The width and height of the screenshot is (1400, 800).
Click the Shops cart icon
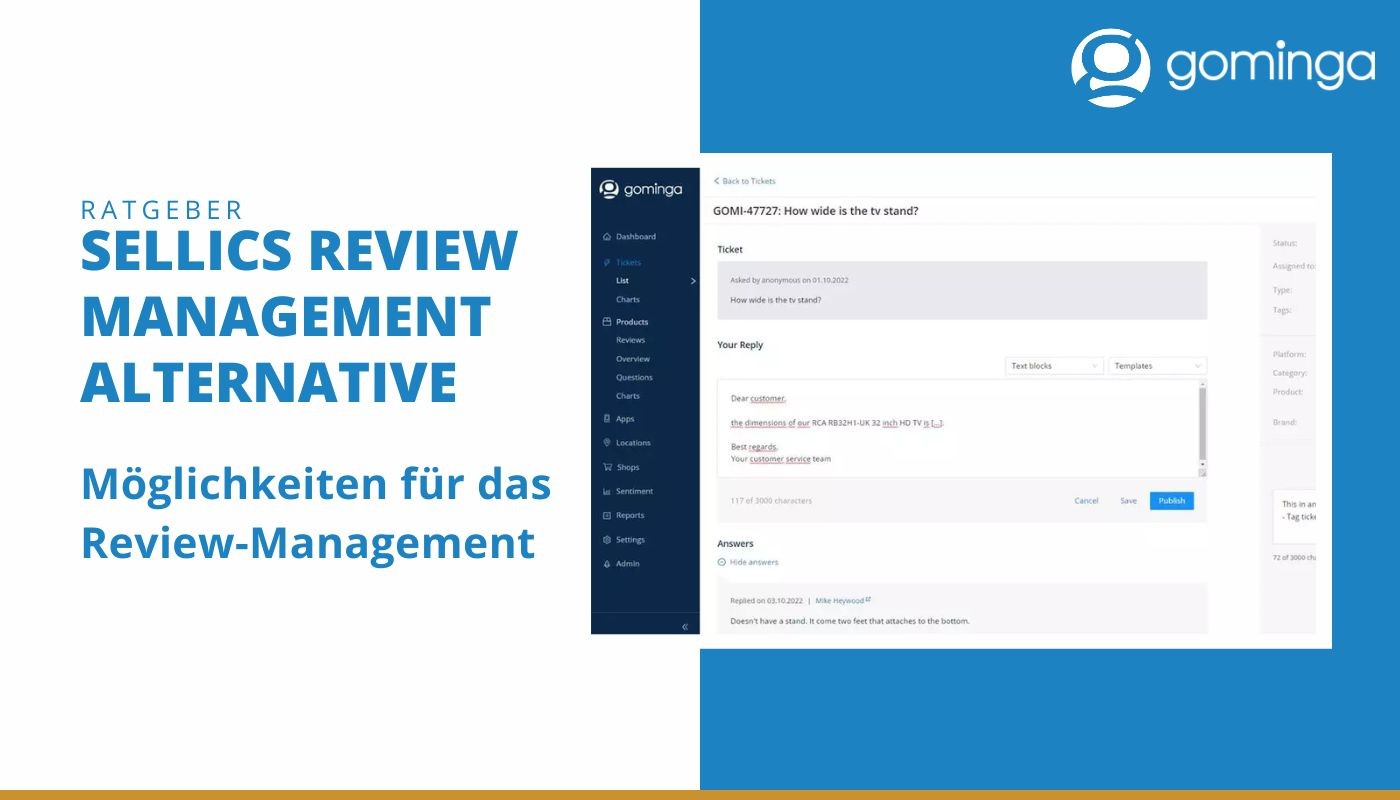coord(607,467)
